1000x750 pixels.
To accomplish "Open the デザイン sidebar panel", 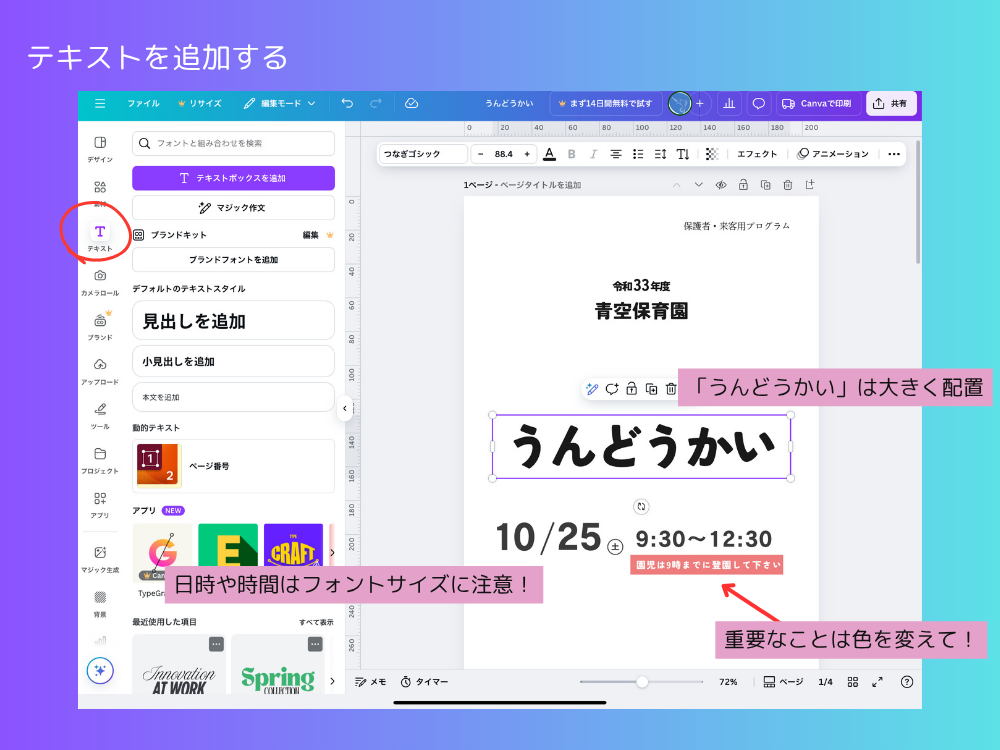I will [x=100, y=149].
